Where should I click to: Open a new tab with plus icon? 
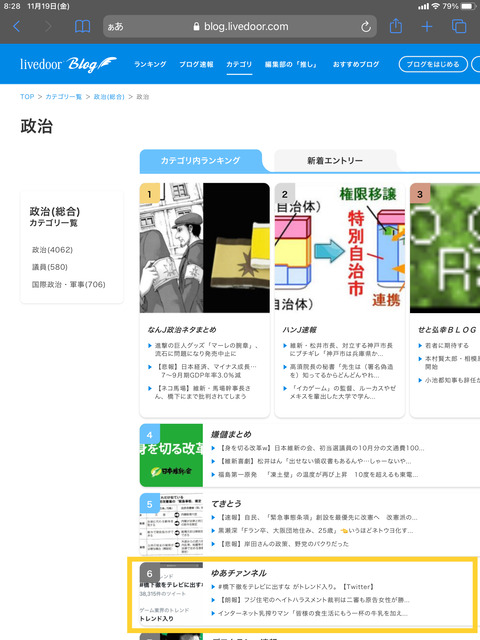coord(427,27)
